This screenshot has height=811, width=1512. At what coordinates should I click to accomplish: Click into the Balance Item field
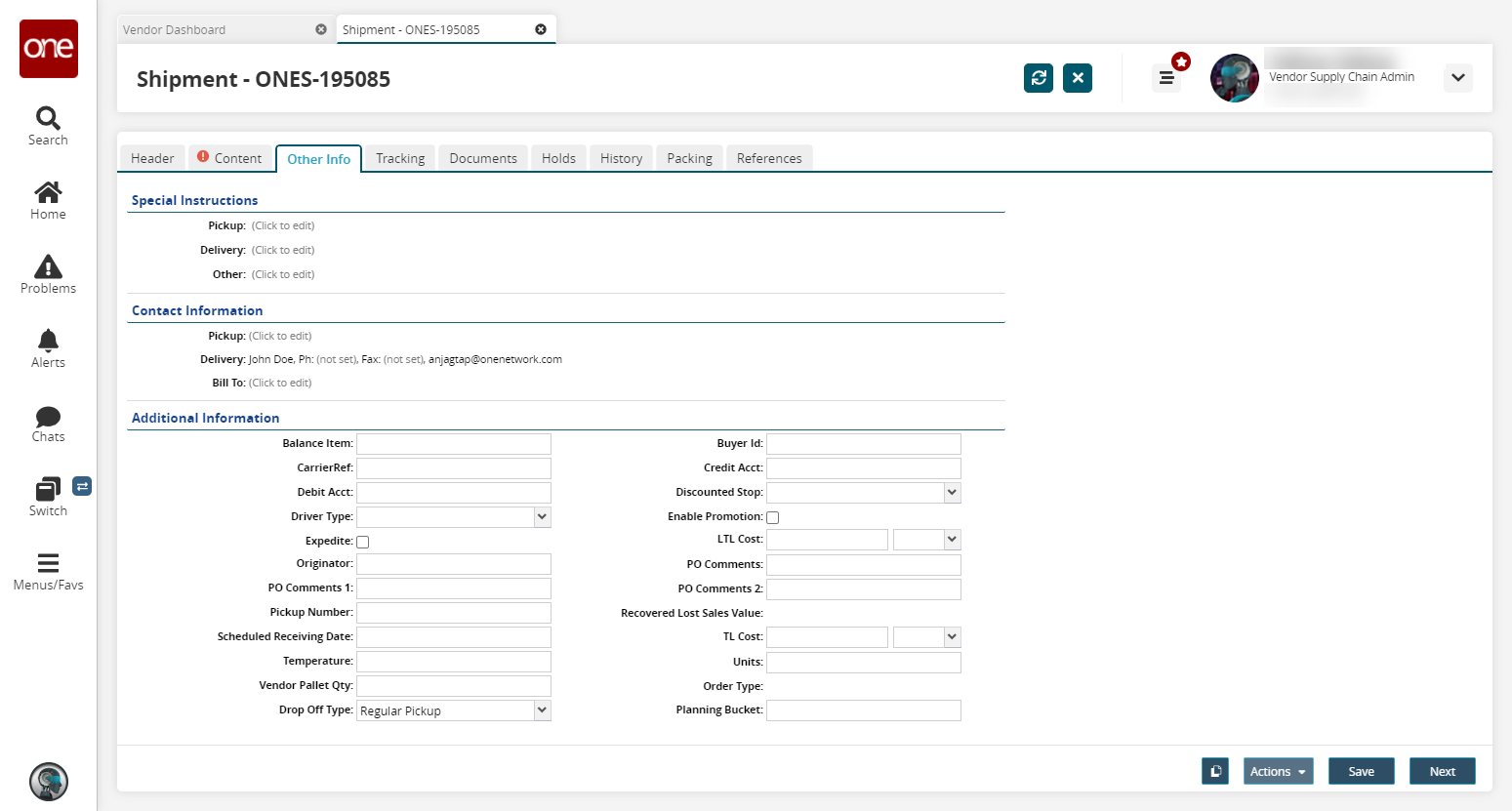[x=454, y=444]
